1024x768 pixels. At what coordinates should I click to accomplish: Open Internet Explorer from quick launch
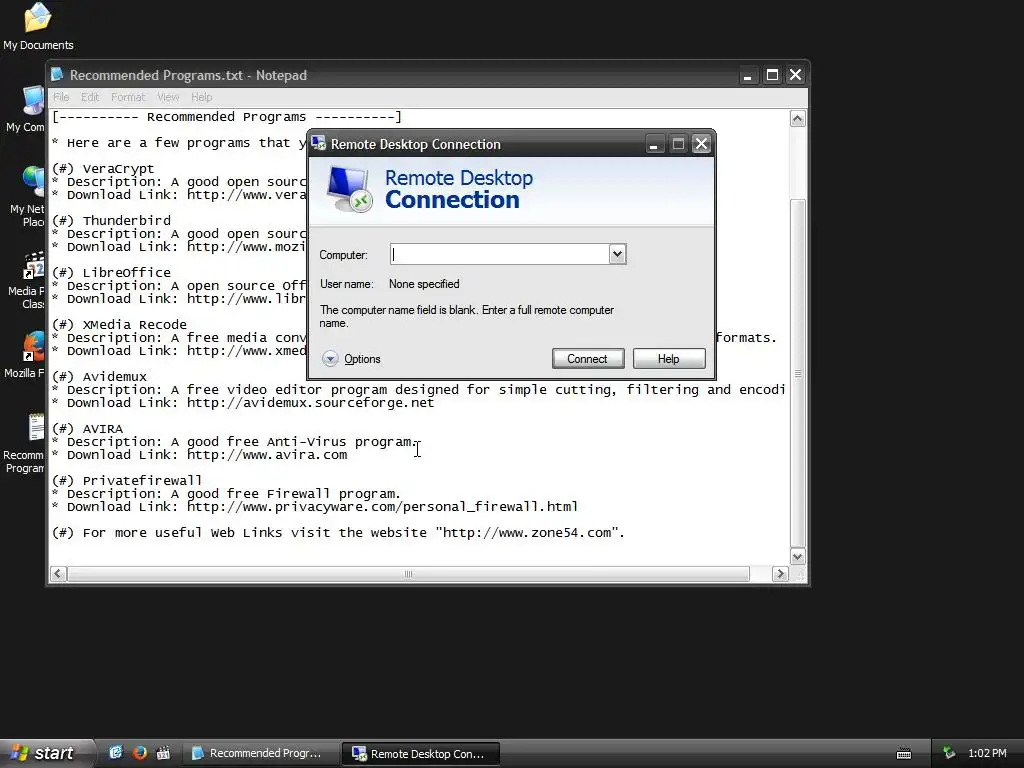pos(116,753)
